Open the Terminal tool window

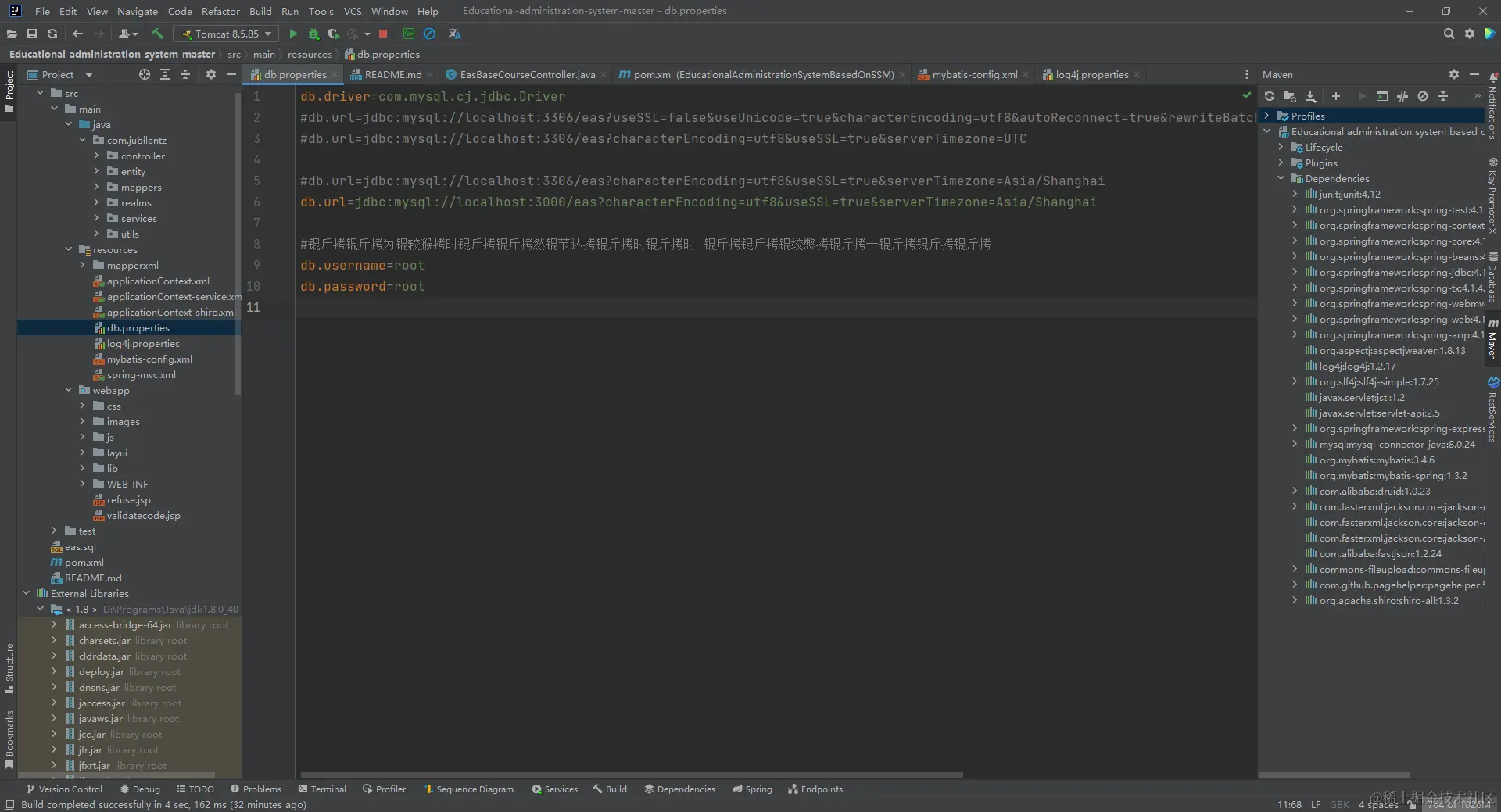pyautogui.click(x=322, y=789)
